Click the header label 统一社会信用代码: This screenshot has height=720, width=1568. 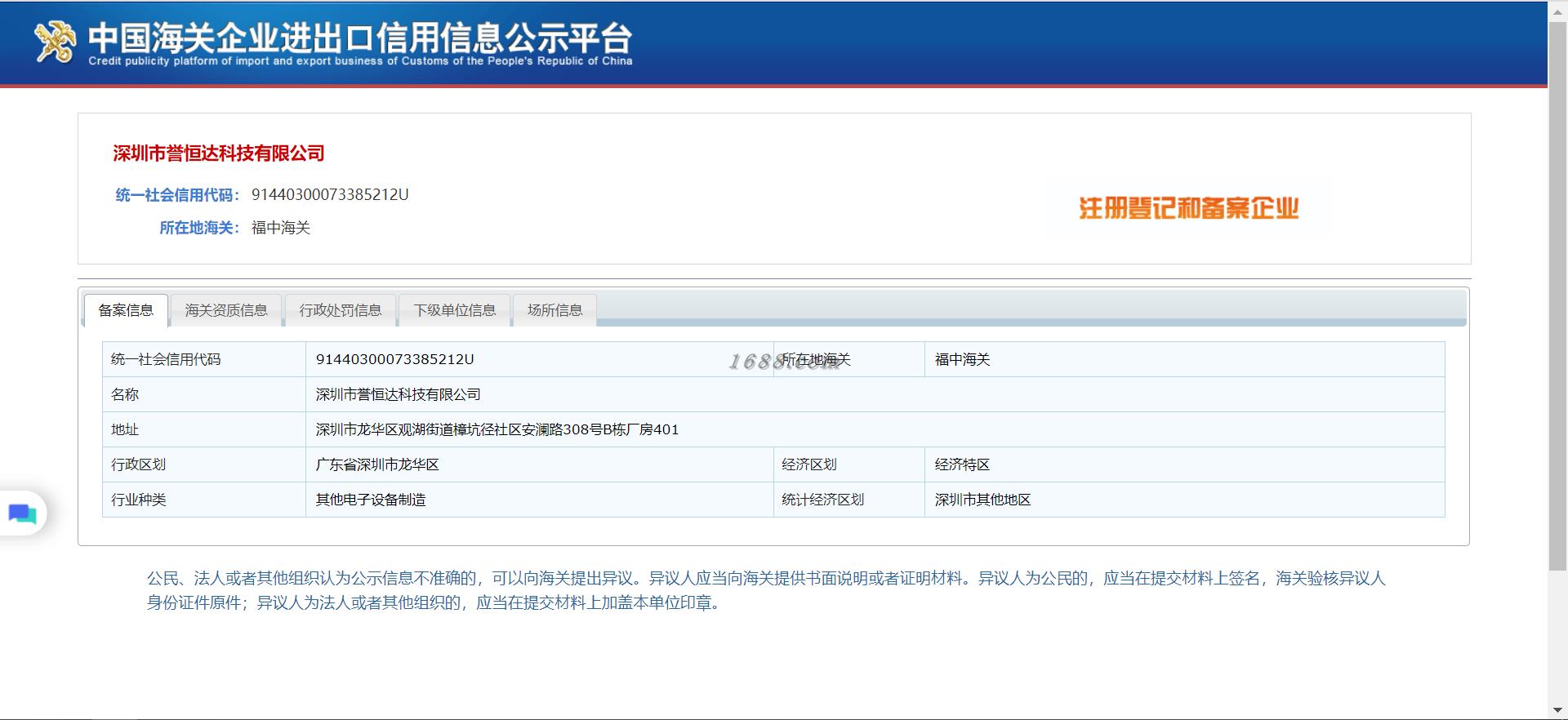click(177, 195)
